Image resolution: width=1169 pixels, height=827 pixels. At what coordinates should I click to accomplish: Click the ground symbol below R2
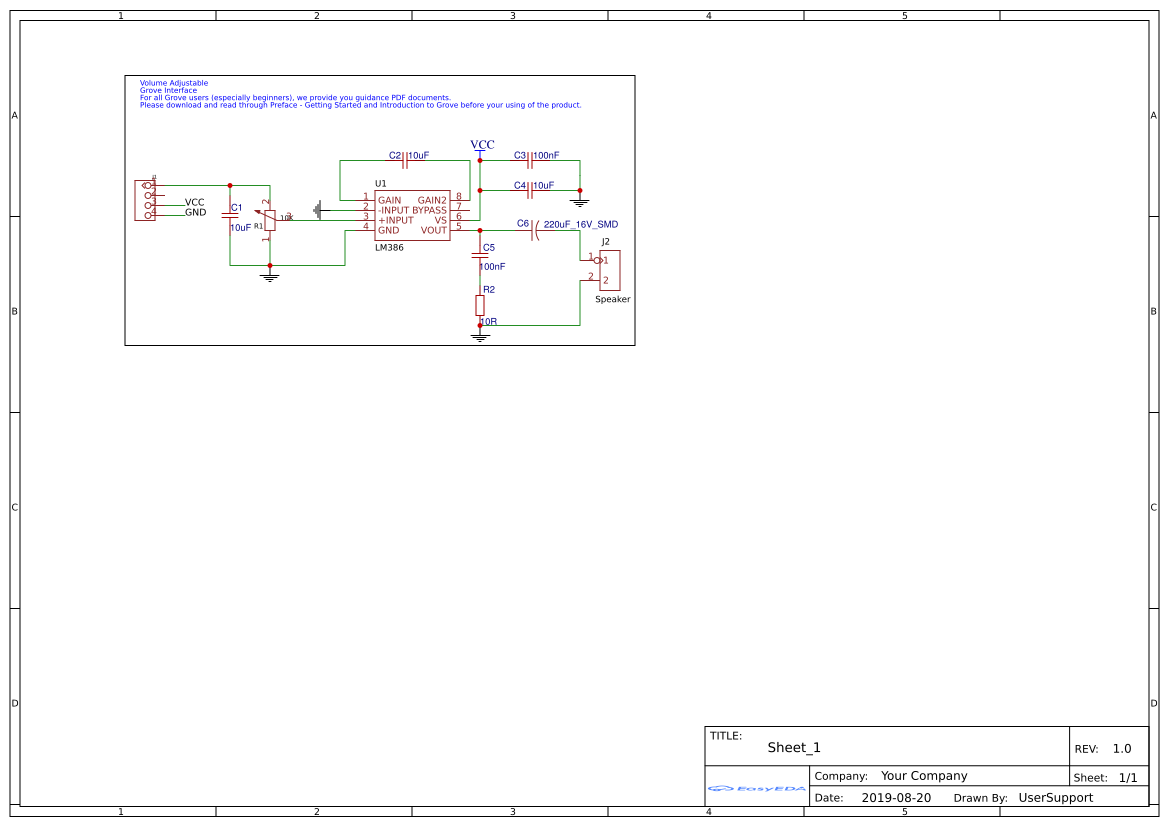pyautogui.click(x=479, y=336)
